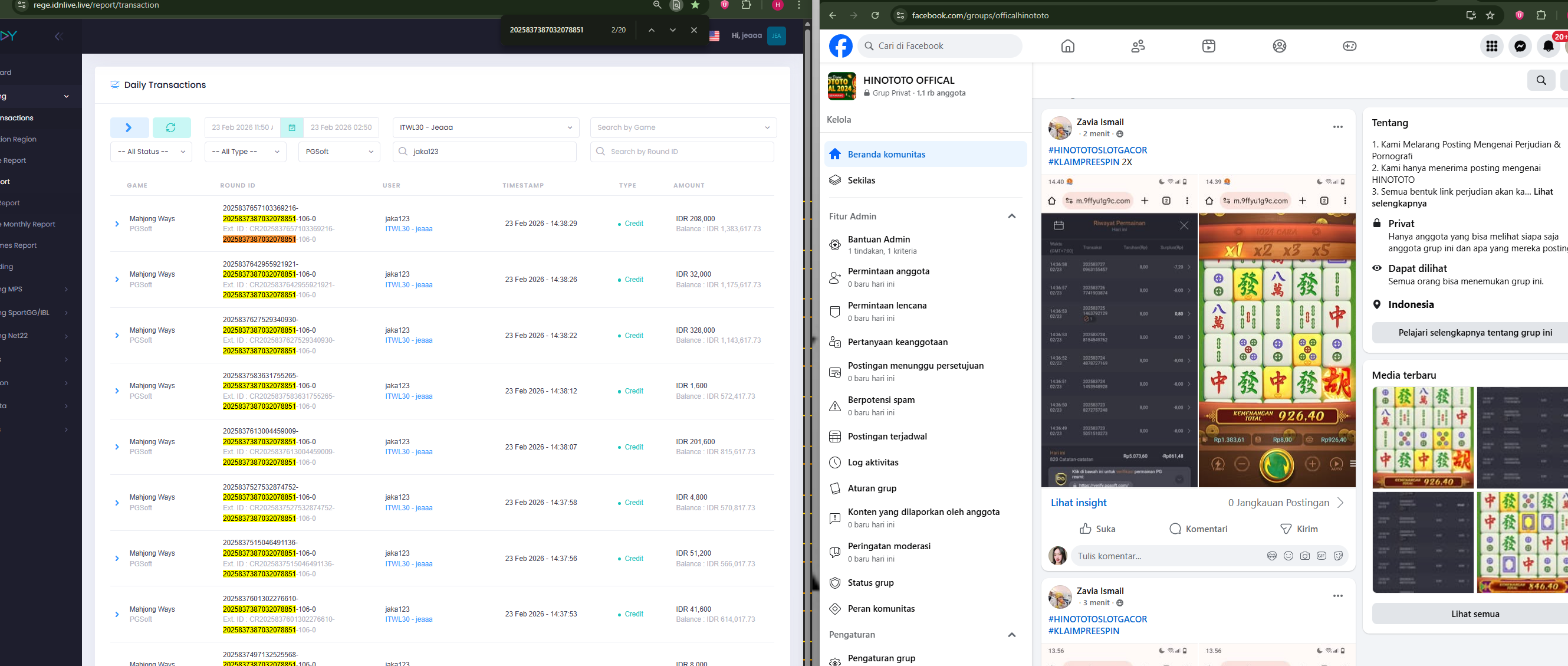Collapse the Pengaturan section
The width and height of the screenshot is (1568, 666).
(1011, 635)
